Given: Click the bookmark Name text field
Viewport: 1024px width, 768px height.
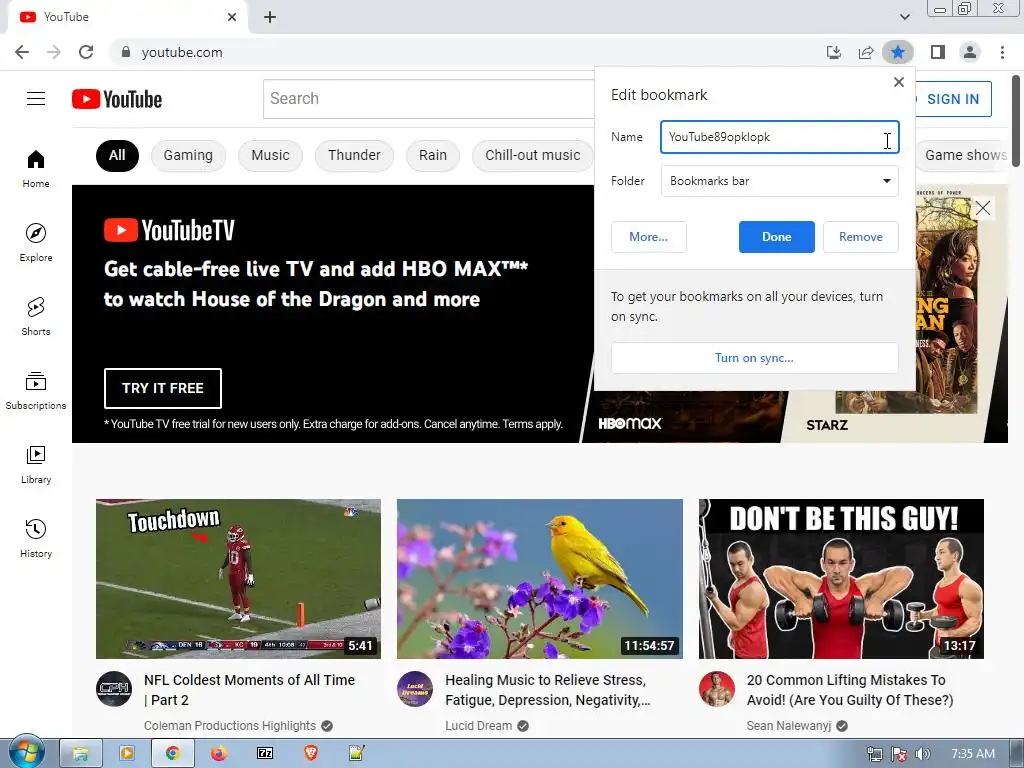Looking at the screenshot, I should click(x=780, y=137).
